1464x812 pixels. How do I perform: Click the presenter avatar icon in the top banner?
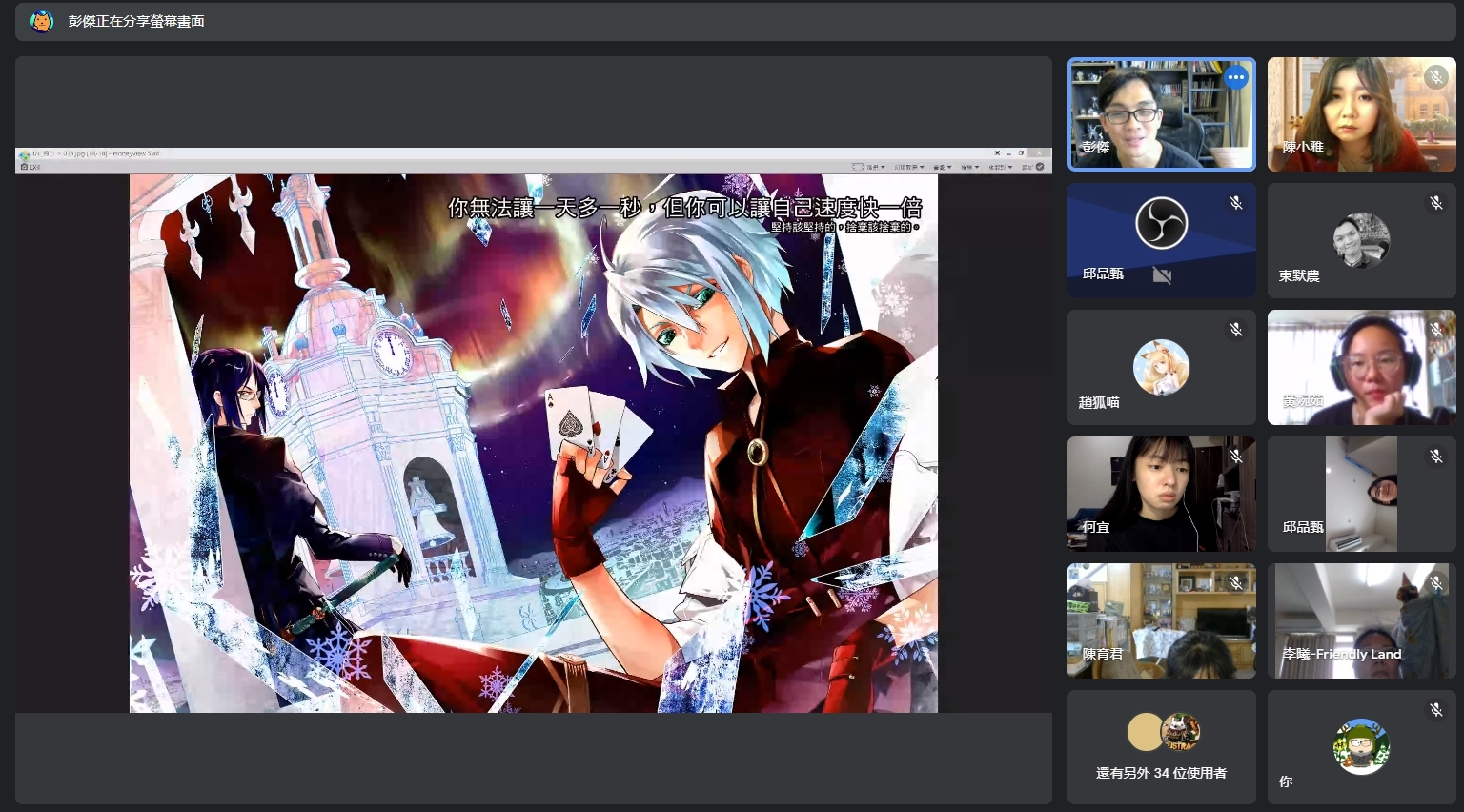[42, 21]
